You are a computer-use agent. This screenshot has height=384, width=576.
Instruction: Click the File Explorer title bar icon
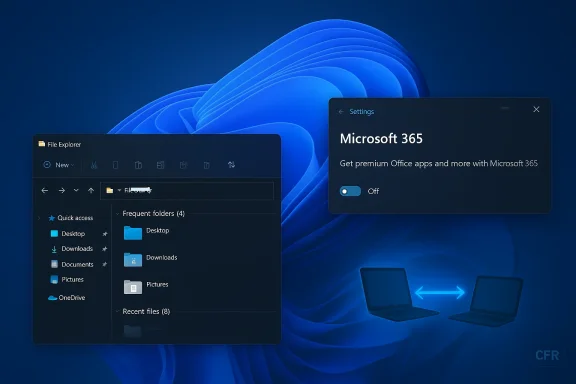click(42, 144)
